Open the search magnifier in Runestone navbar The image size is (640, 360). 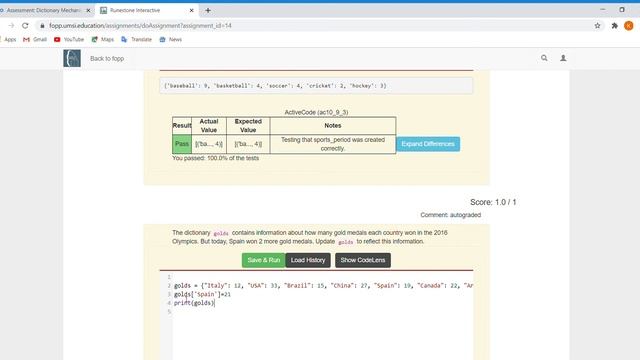pyautogui.click(x=544, y=58)
